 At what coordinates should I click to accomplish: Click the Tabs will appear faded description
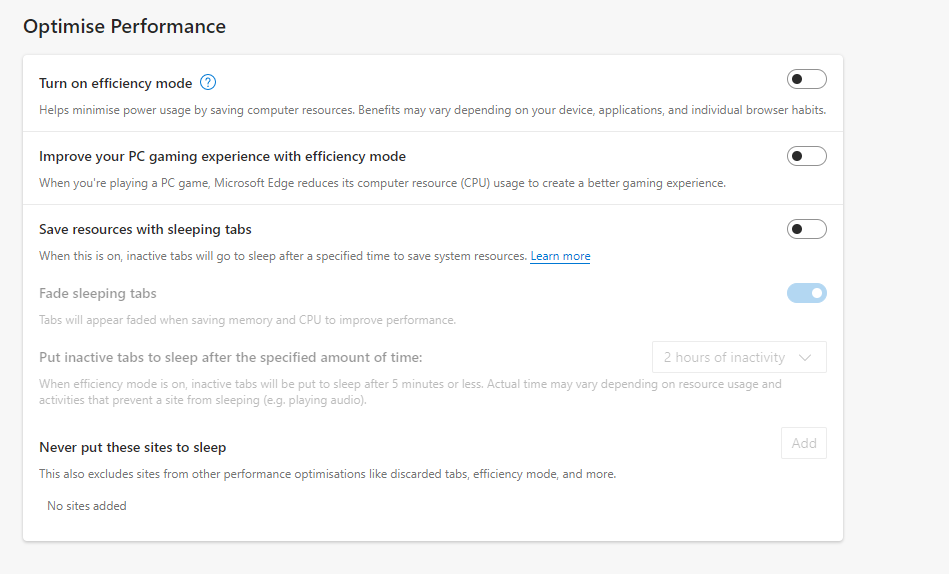click(247, 320)
